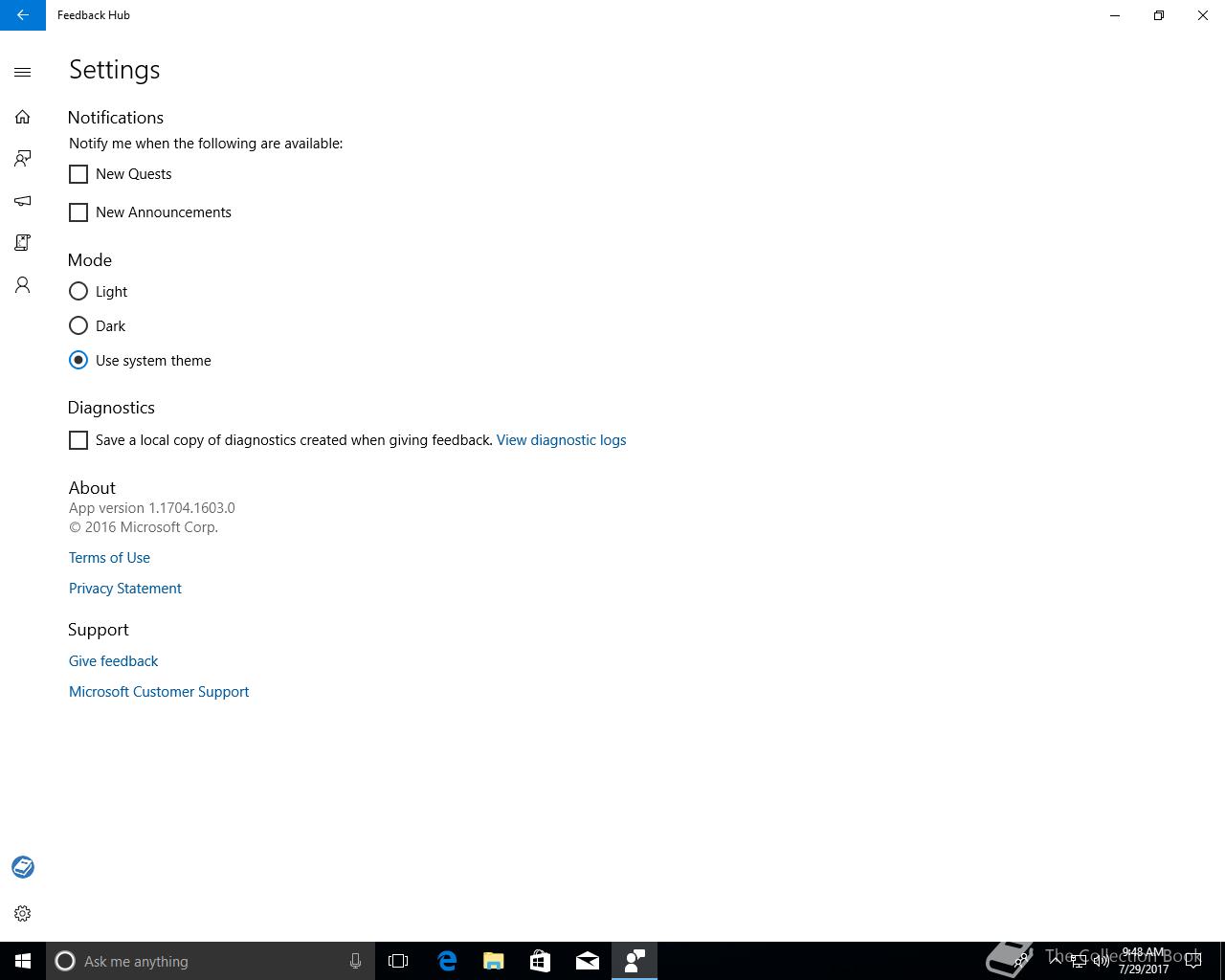Screen dimensions: 1225x980
Task: Open Windows Store from taskbar
Action: click(541, 961)
